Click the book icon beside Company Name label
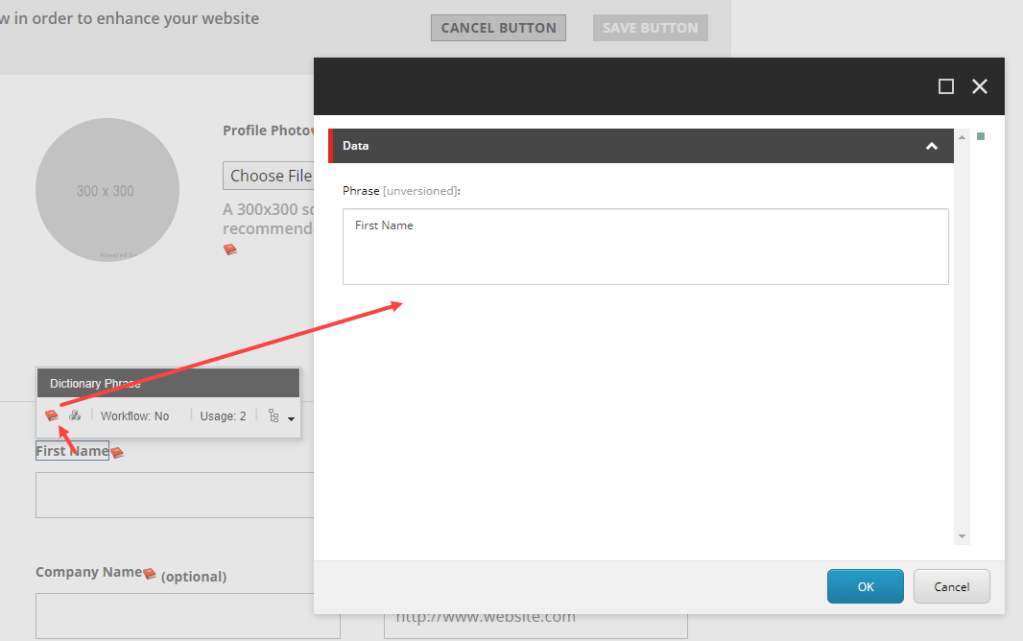This screenshot has width=1023, height=641. (150, 574)
